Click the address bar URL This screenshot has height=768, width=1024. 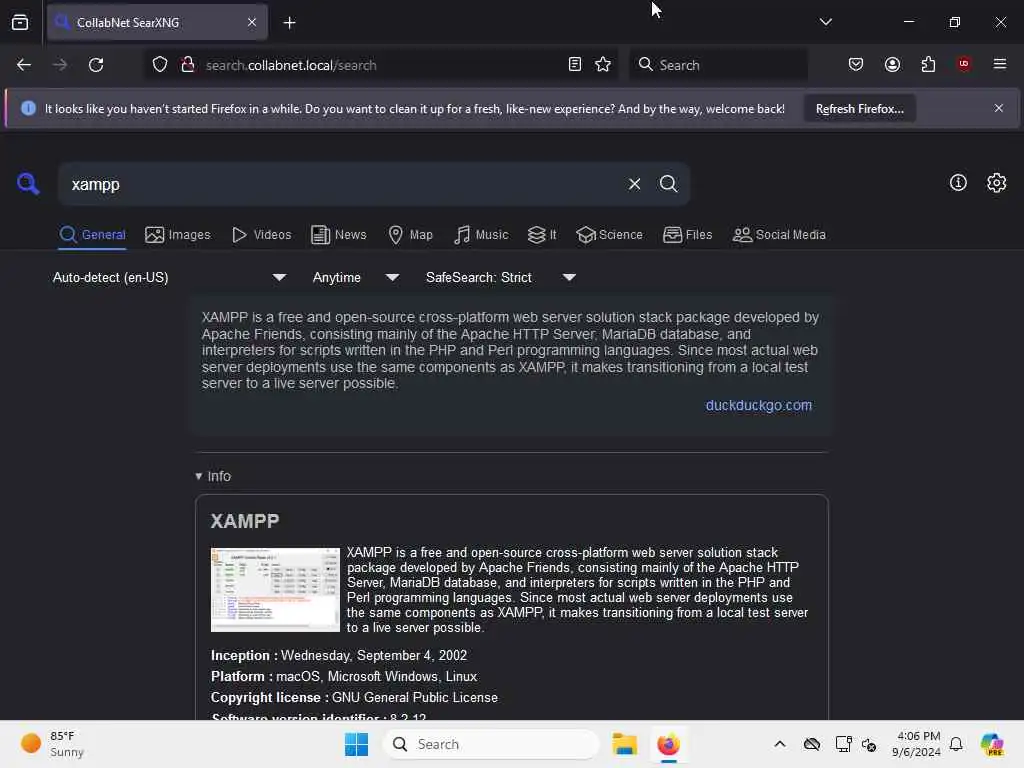tap(291, 65)
